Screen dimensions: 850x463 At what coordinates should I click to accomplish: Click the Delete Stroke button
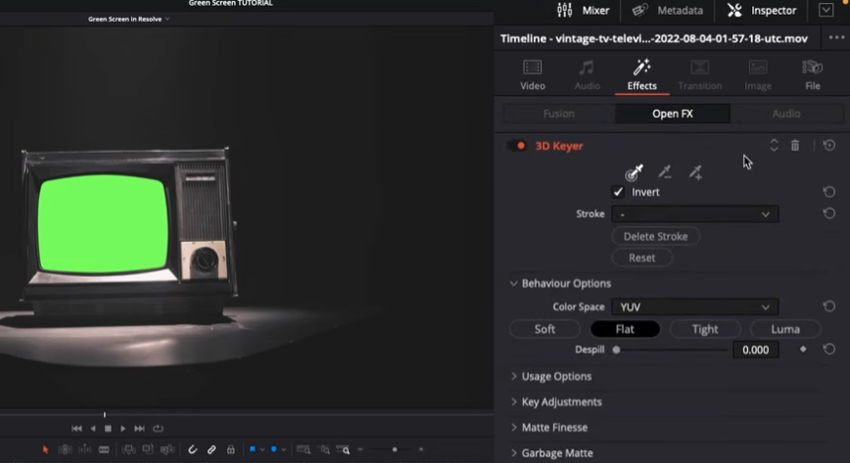pos(655,236)
